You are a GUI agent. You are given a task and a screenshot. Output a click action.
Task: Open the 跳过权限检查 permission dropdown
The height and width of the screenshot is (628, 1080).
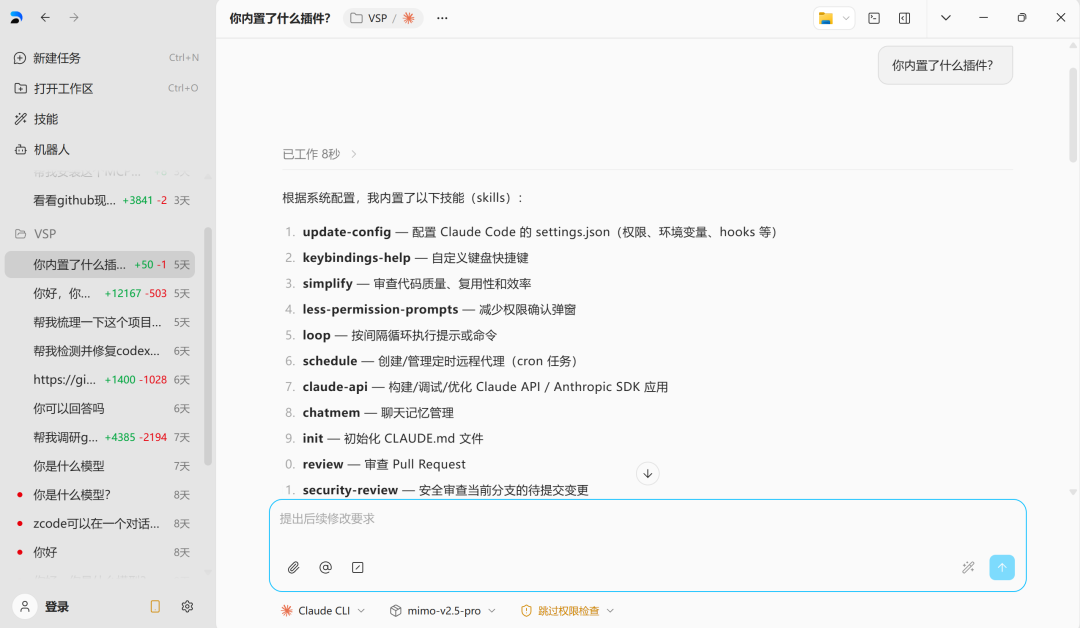(568, 611)
